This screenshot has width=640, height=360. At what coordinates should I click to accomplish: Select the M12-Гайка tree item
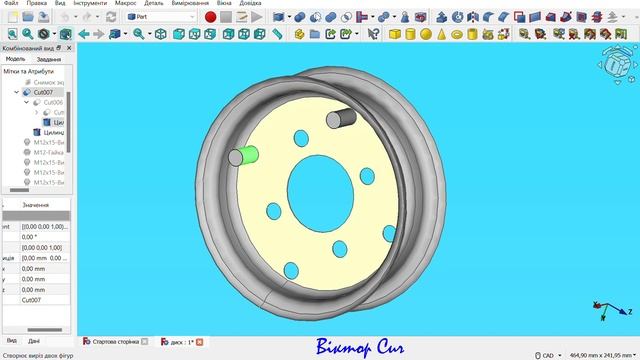pos(48,152)
